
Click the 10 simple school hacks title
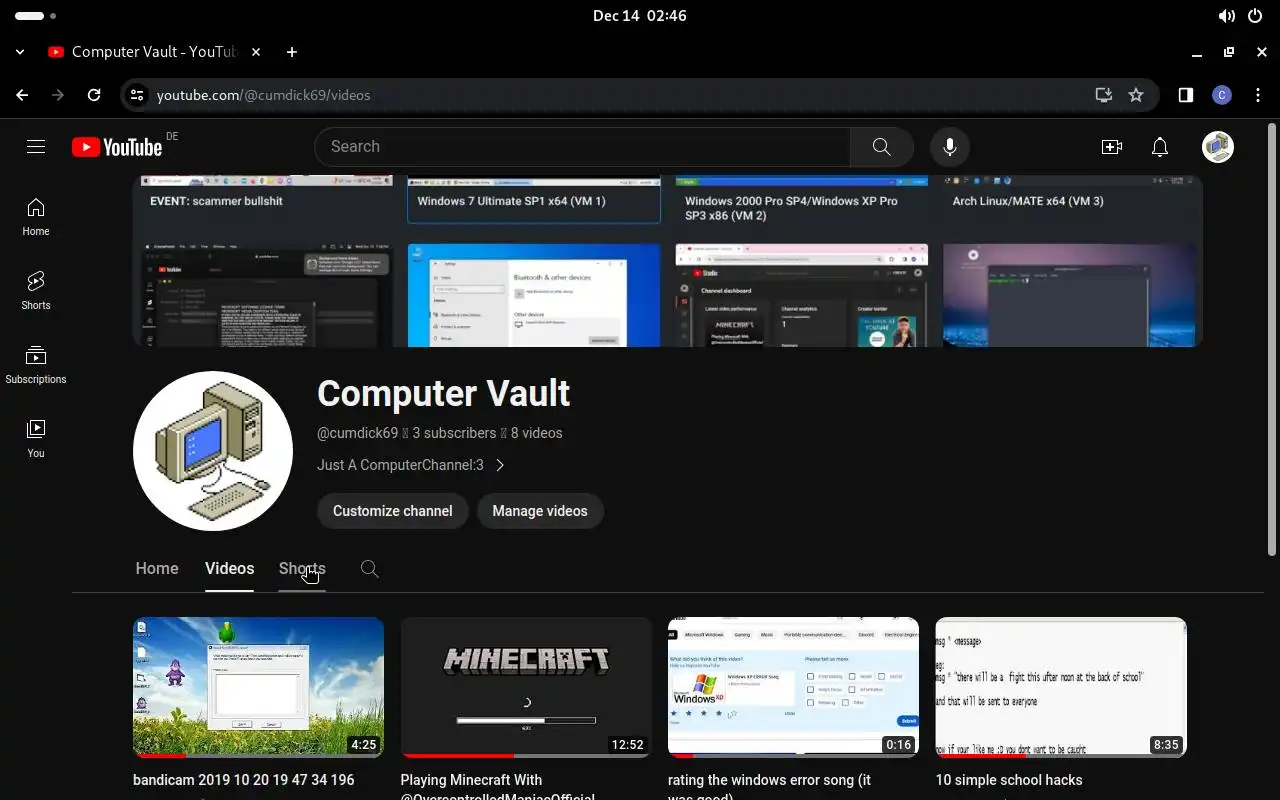pos(1009,780)
